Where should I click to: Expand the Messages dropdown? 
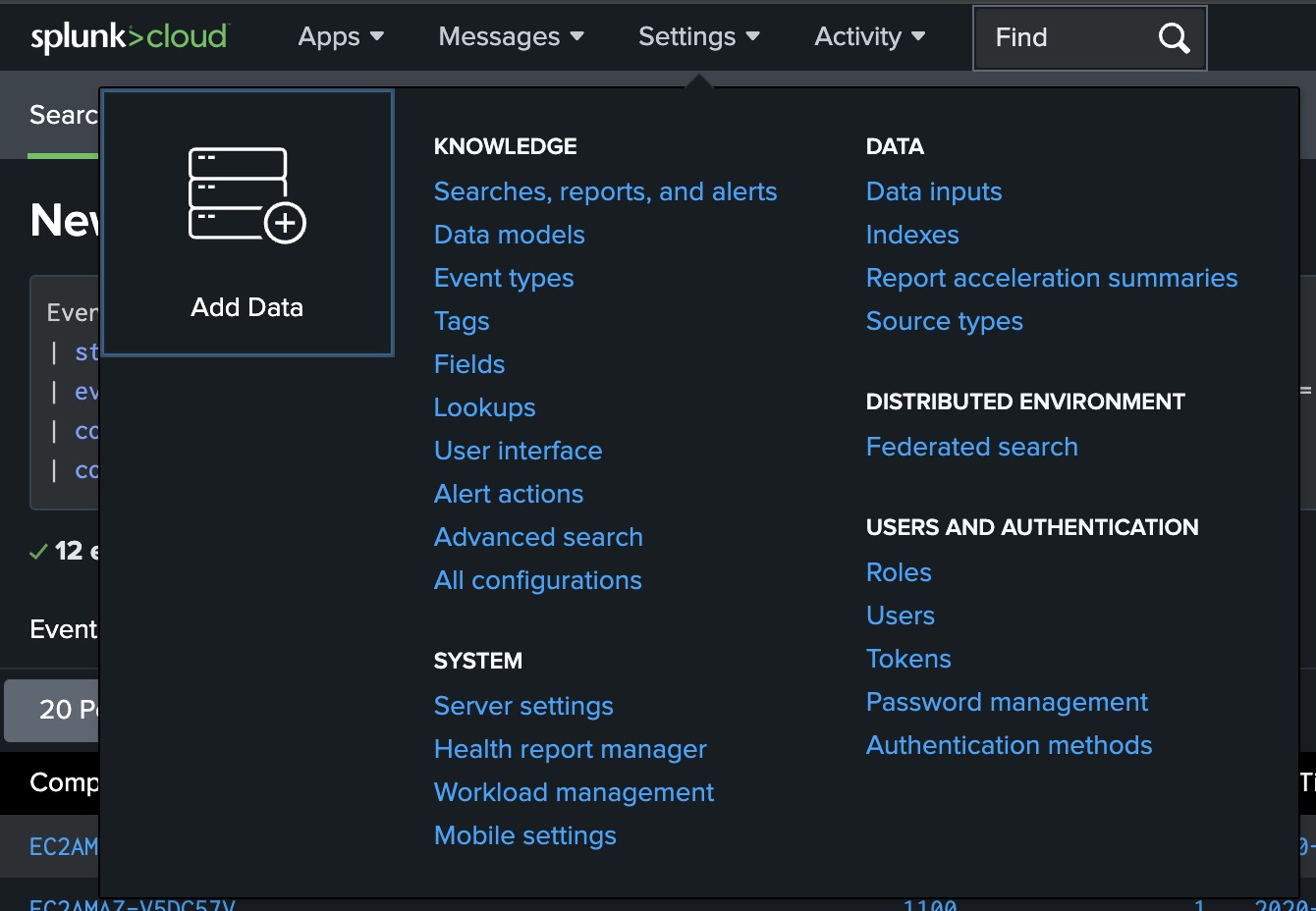tap(511, 37)
